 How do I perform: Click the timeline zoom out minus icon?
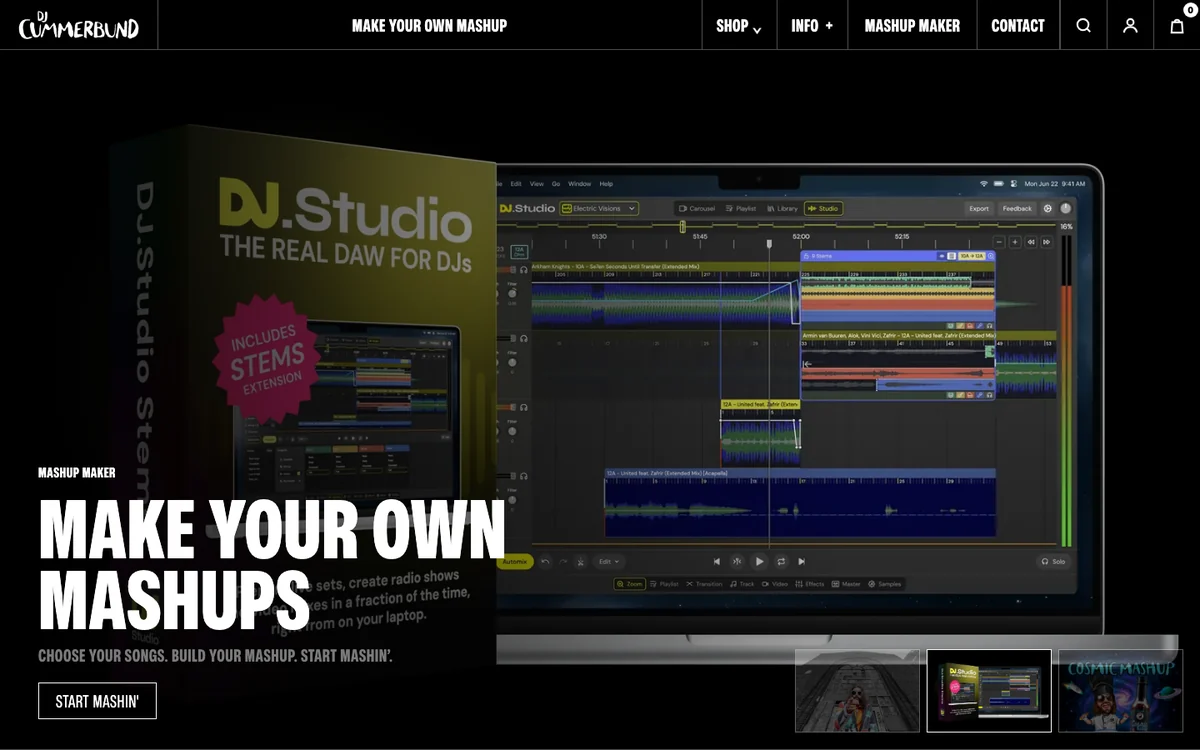[x=999, y=242]
